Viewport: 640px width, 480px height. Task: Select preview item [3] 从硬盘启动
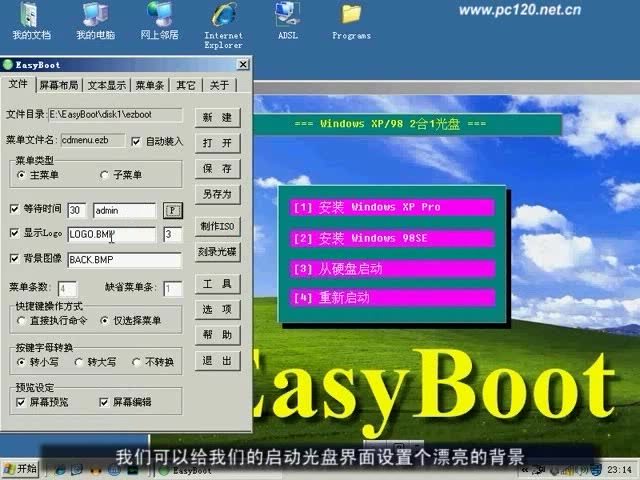(x=392, y=269)
